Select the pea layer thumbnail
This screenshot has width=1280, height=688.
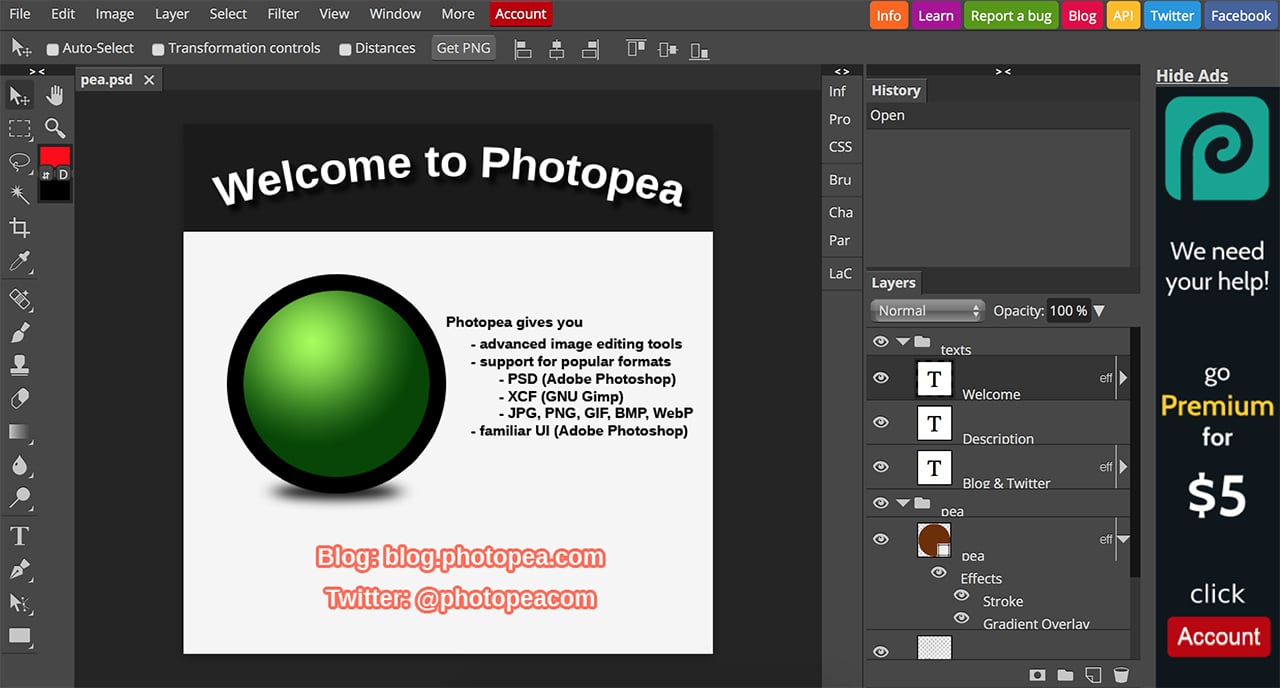point(934,540)
